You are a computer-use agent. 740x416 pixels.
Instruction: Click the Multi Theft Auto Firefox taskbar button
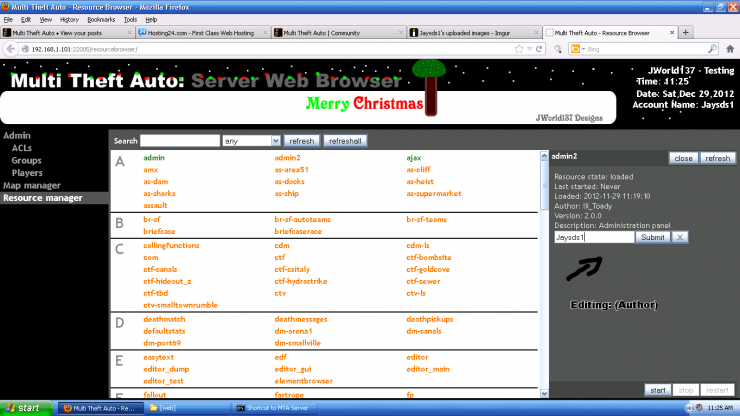coord(101,408)
